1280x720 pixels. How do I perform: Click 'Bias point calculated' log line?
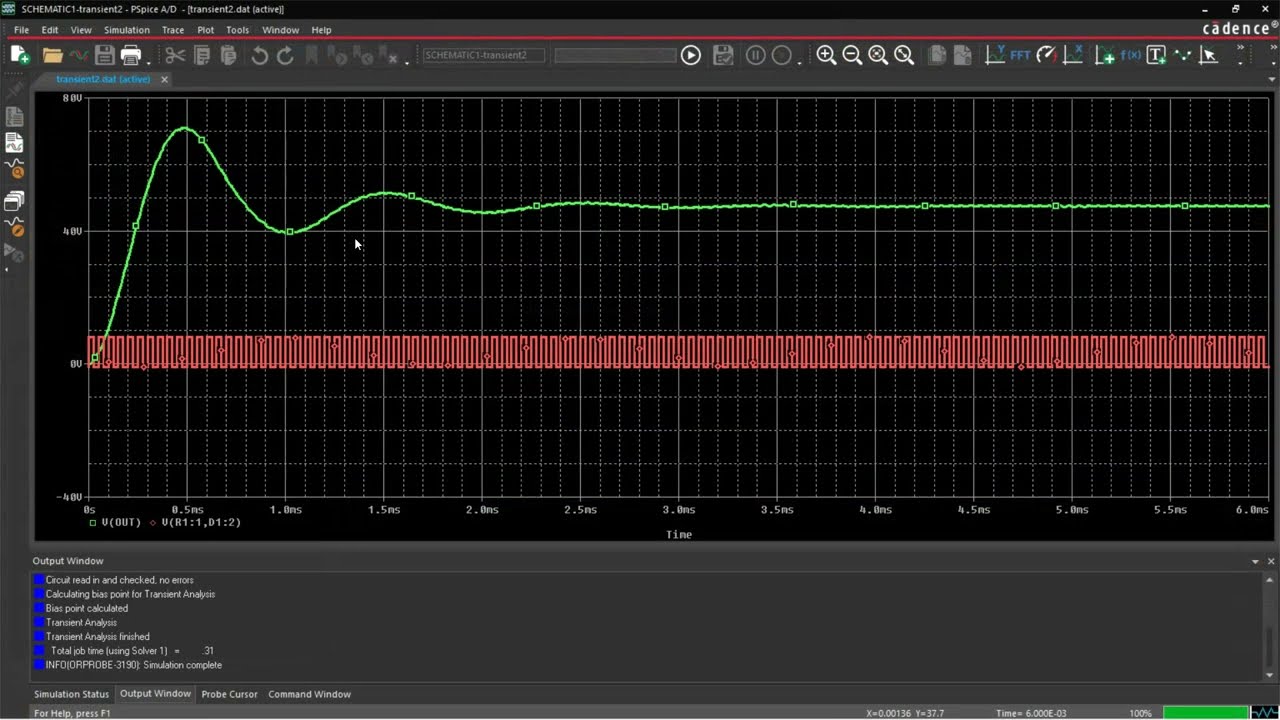pyautogui.click(x=86, y=608)
